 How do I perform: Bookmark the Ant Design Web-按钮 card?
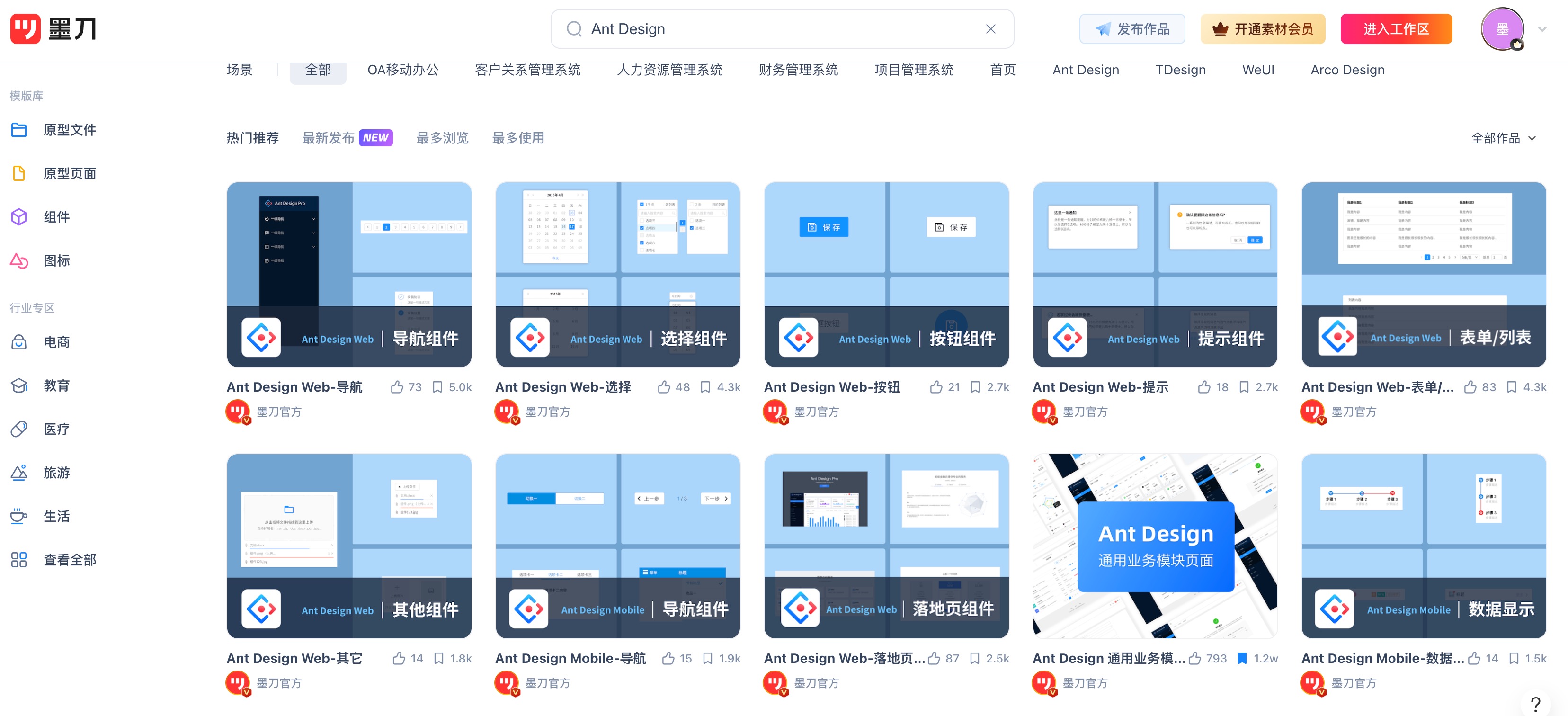pyautogui.click(x=975, y=387)
